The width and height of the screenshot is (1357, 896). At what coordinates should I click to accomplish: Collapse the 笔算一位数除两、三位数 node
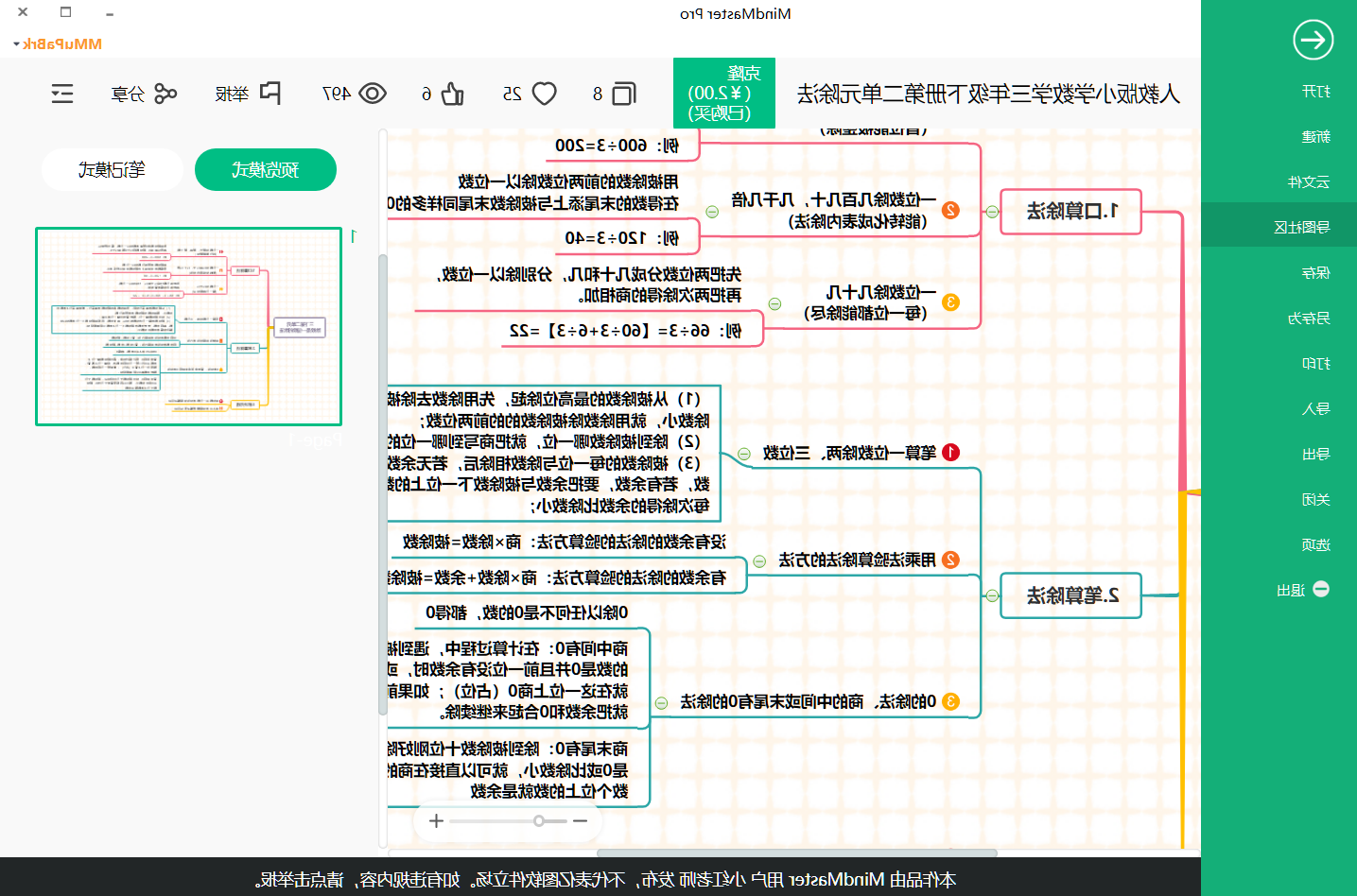(x=744, y=454)
